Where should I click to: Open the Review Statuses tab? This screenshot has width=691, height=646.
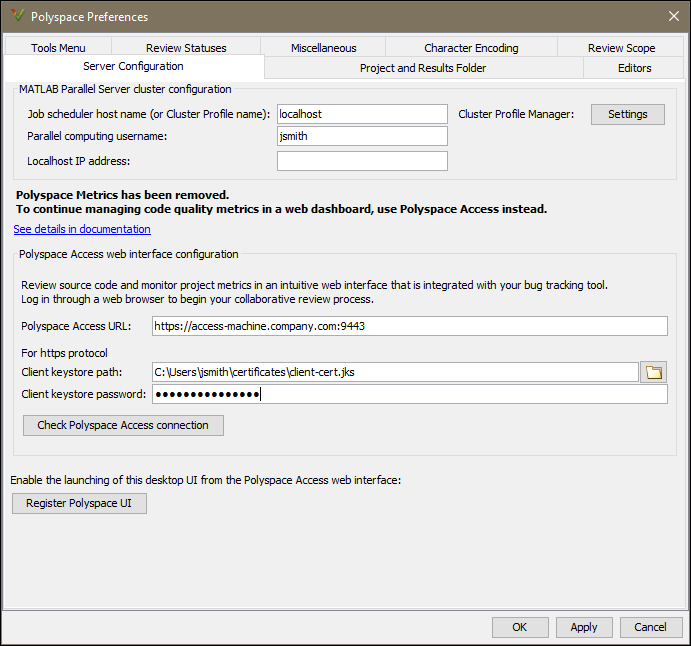[x=186, y=48]
